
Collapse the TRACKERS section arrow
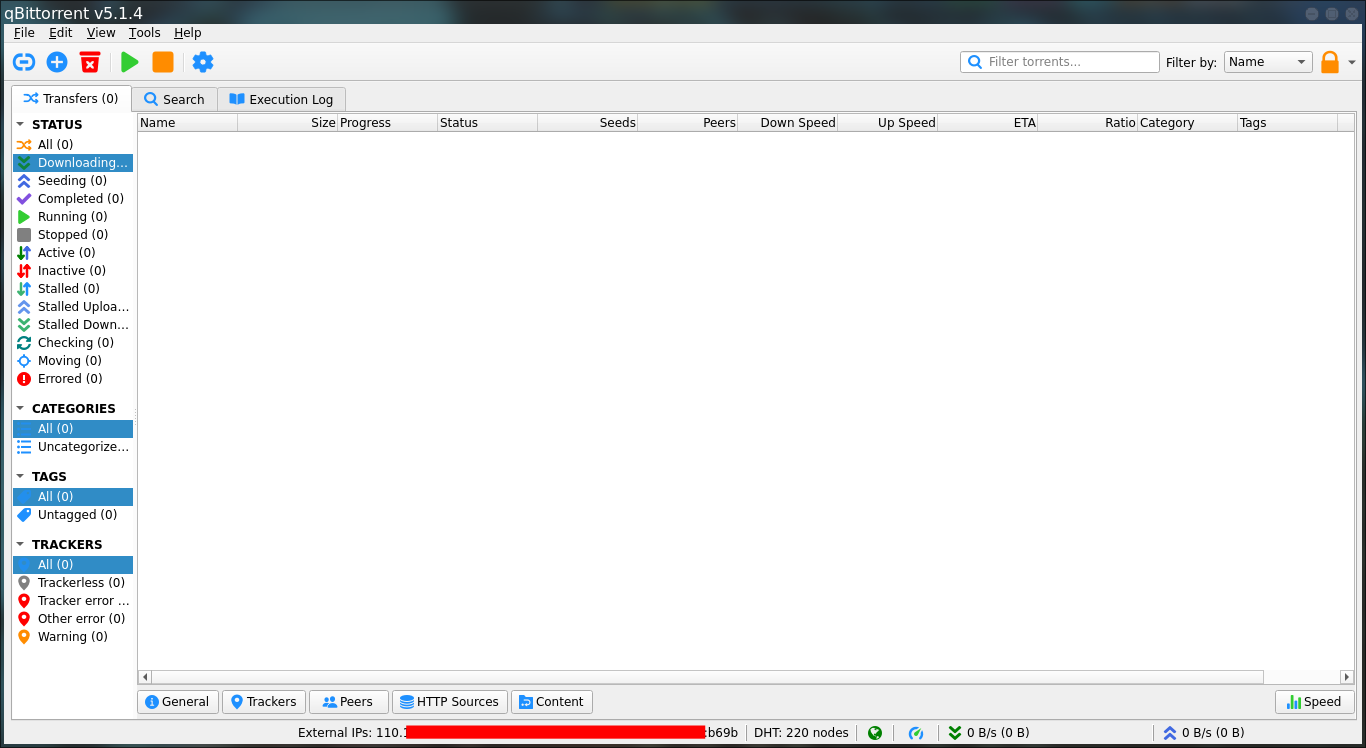20,545
